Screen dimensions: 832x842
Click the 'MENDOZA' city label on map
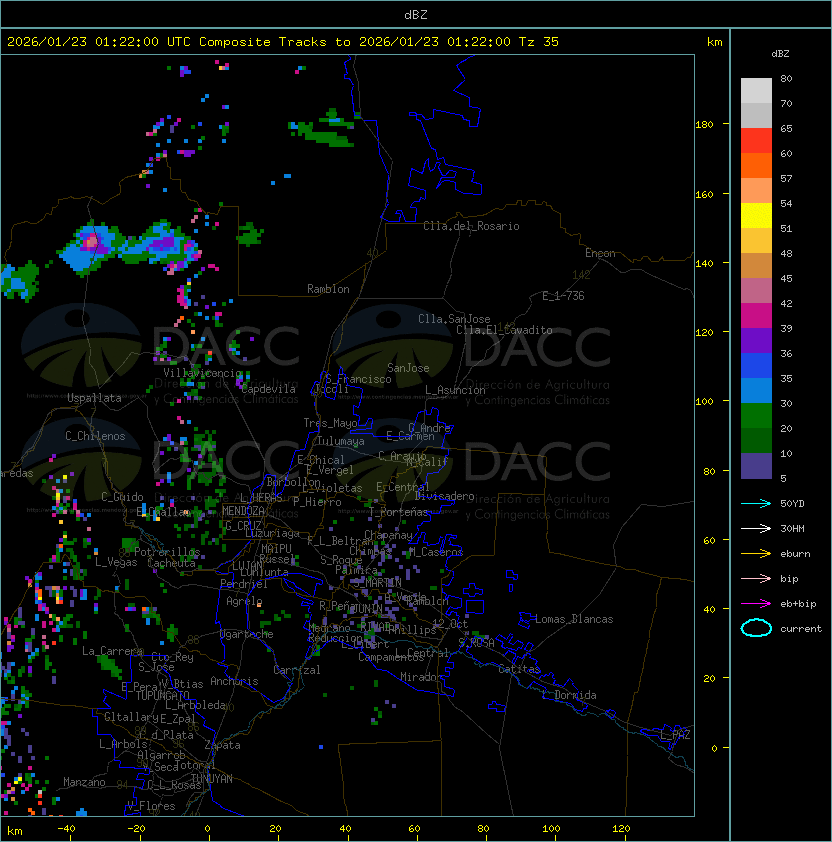(x=243, y=511)
